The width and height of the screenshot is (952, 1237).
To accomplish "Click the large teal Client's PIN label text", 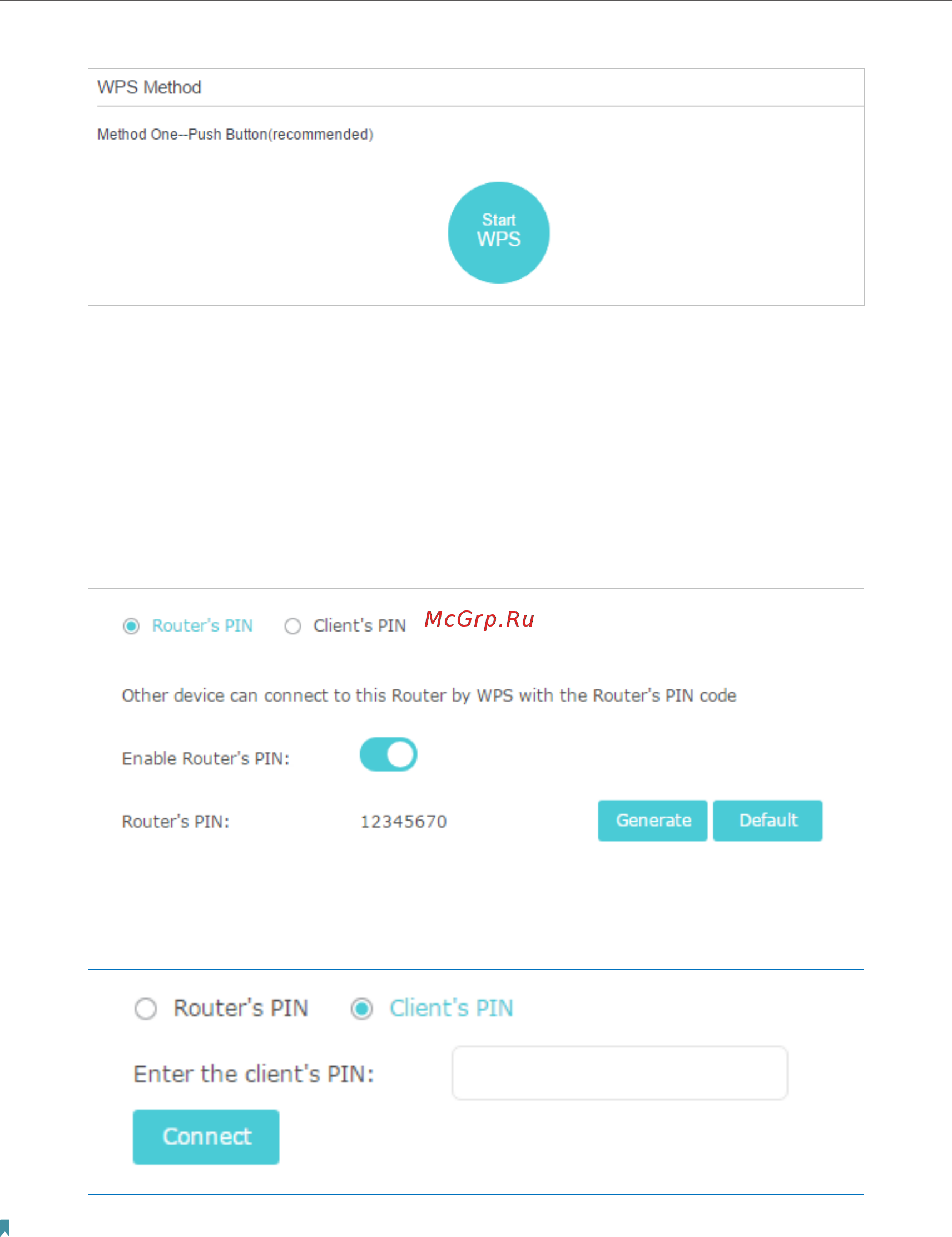I will pos(451,1008).
